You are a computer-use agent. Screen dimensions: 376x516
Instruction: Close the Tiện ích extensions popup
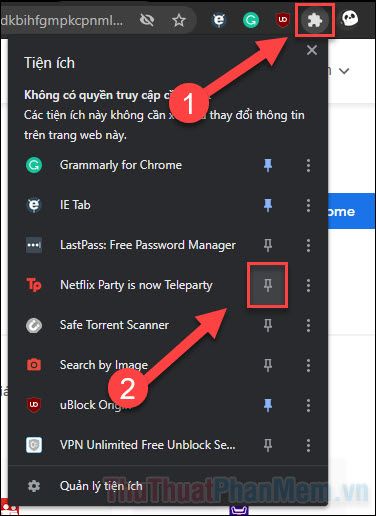tap(312, 50)
